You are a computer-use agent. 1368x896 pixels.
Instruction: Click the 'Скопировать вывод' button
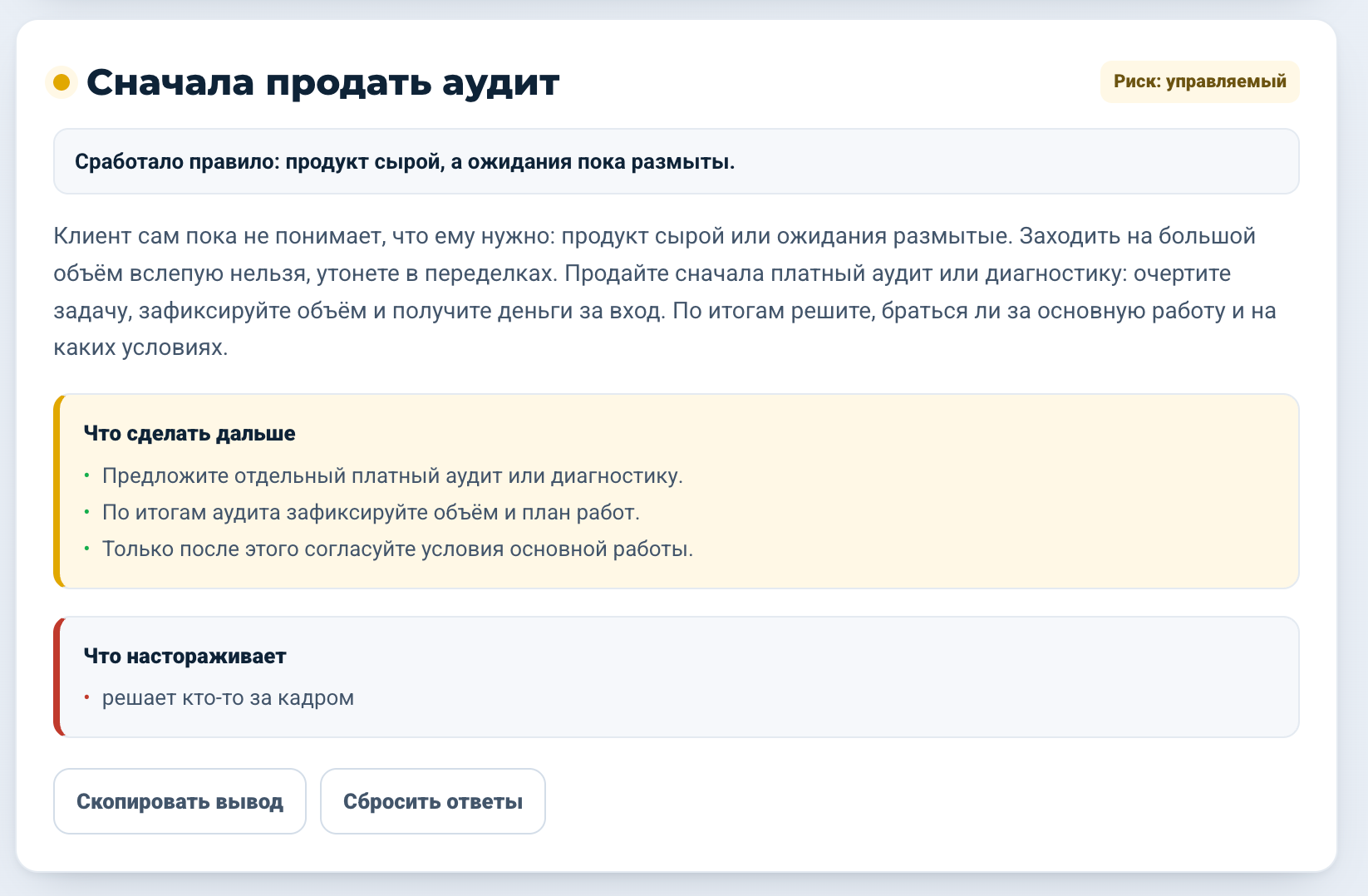pyautogui.click(x=180, y=801)
